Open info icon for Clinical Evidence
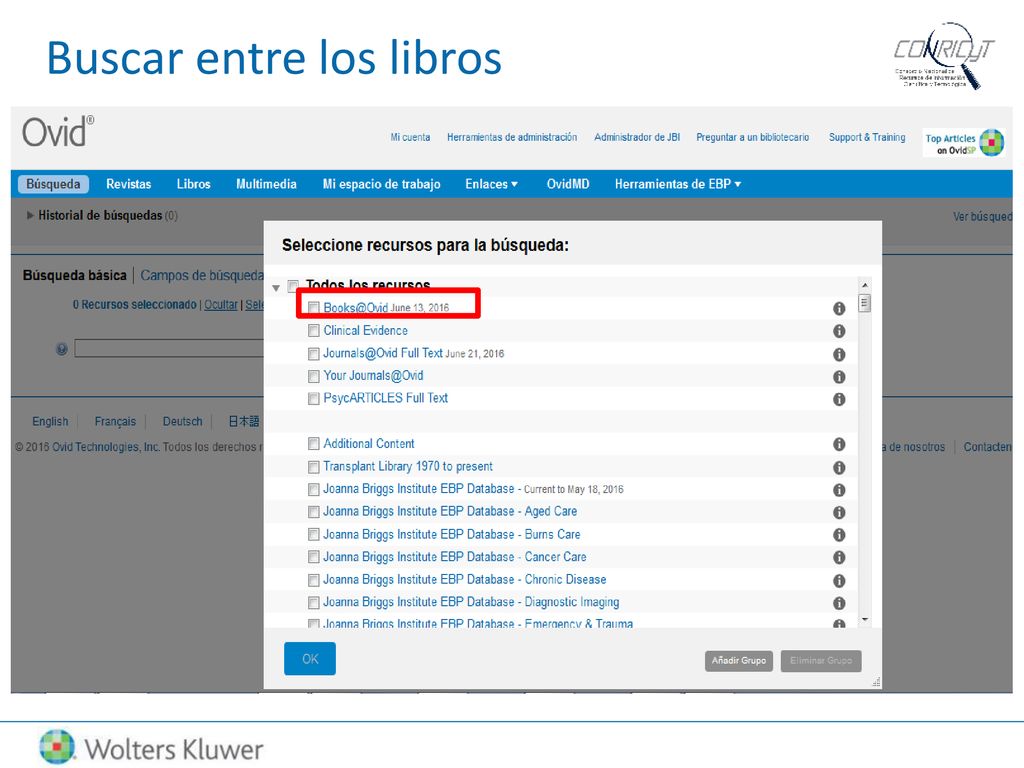 (x=839, y=331)
